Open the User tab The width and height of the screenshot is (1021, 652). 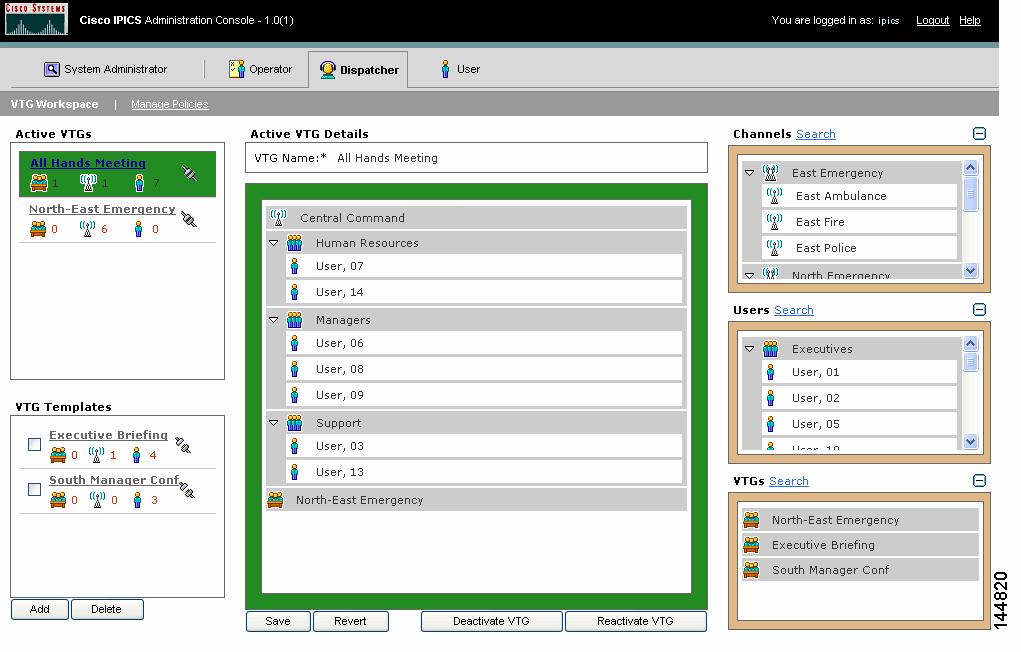[460, 69]
